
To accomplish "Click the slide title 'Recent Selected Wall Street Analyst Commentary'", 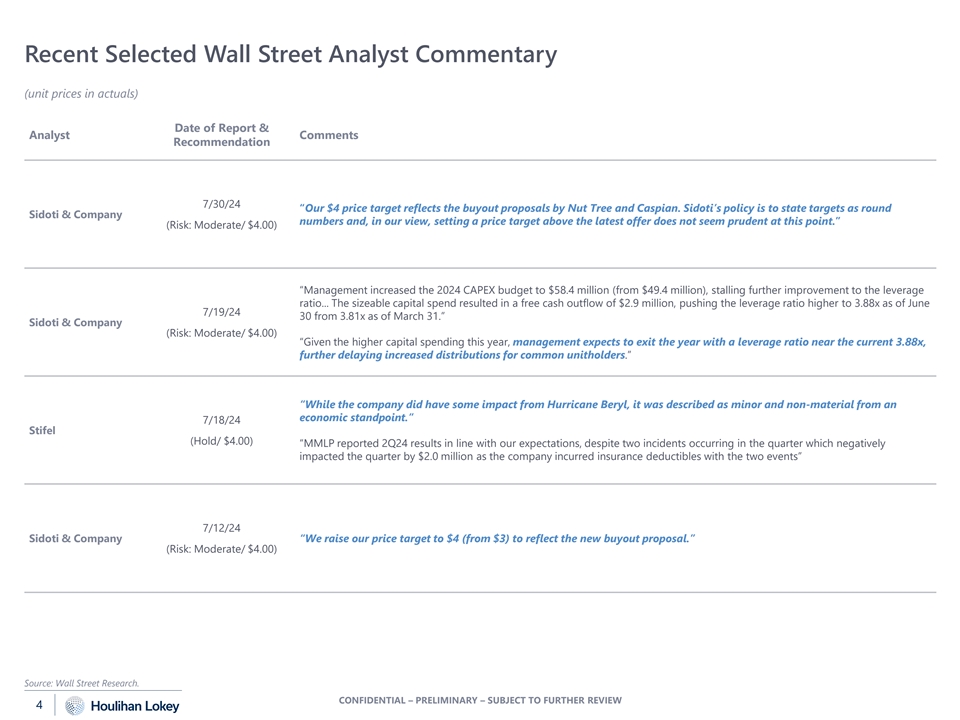I will point(290,54).
